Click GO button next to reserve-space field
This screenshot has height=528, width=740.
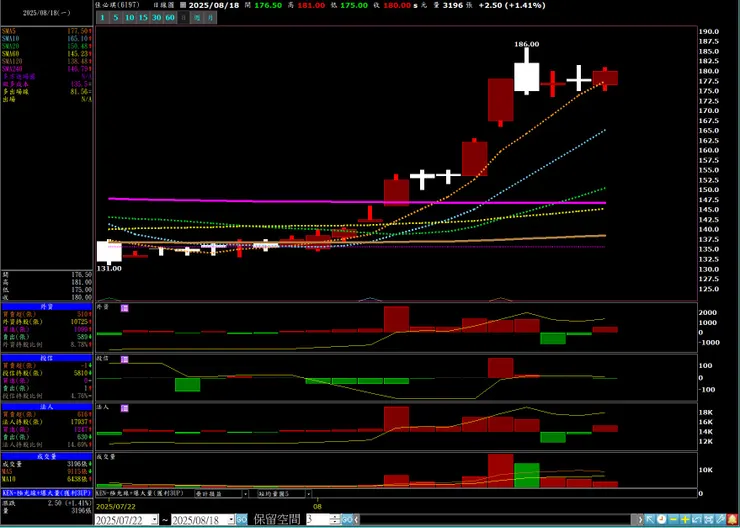pyautogui.click(x=347, y=520)
